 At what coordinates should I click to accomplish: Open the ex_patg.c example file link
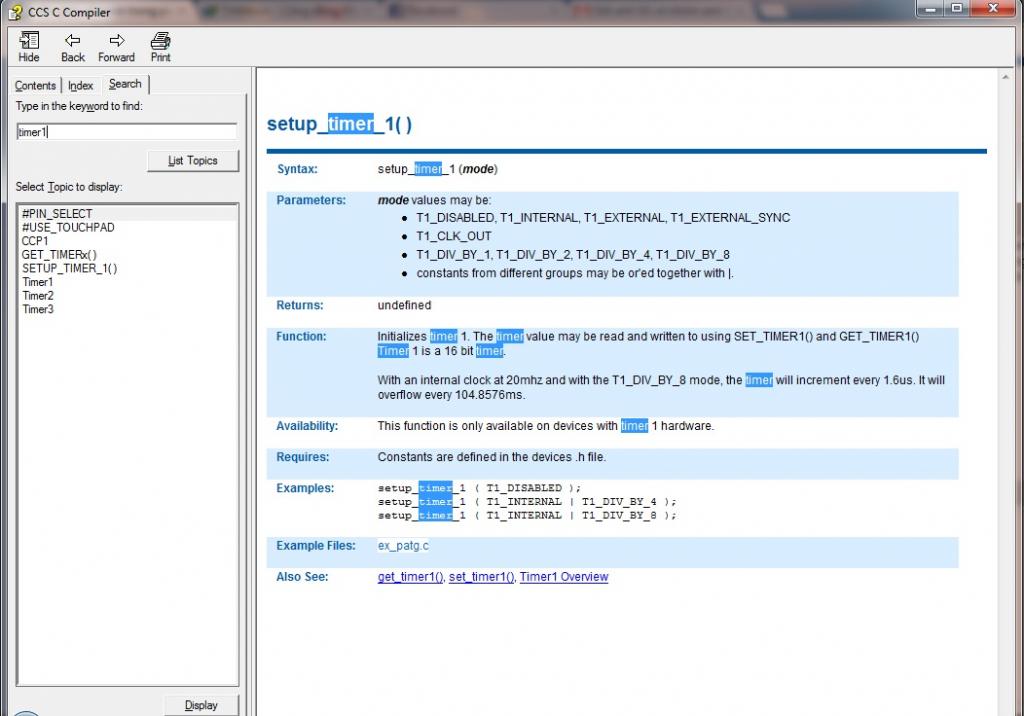(403, 545)
